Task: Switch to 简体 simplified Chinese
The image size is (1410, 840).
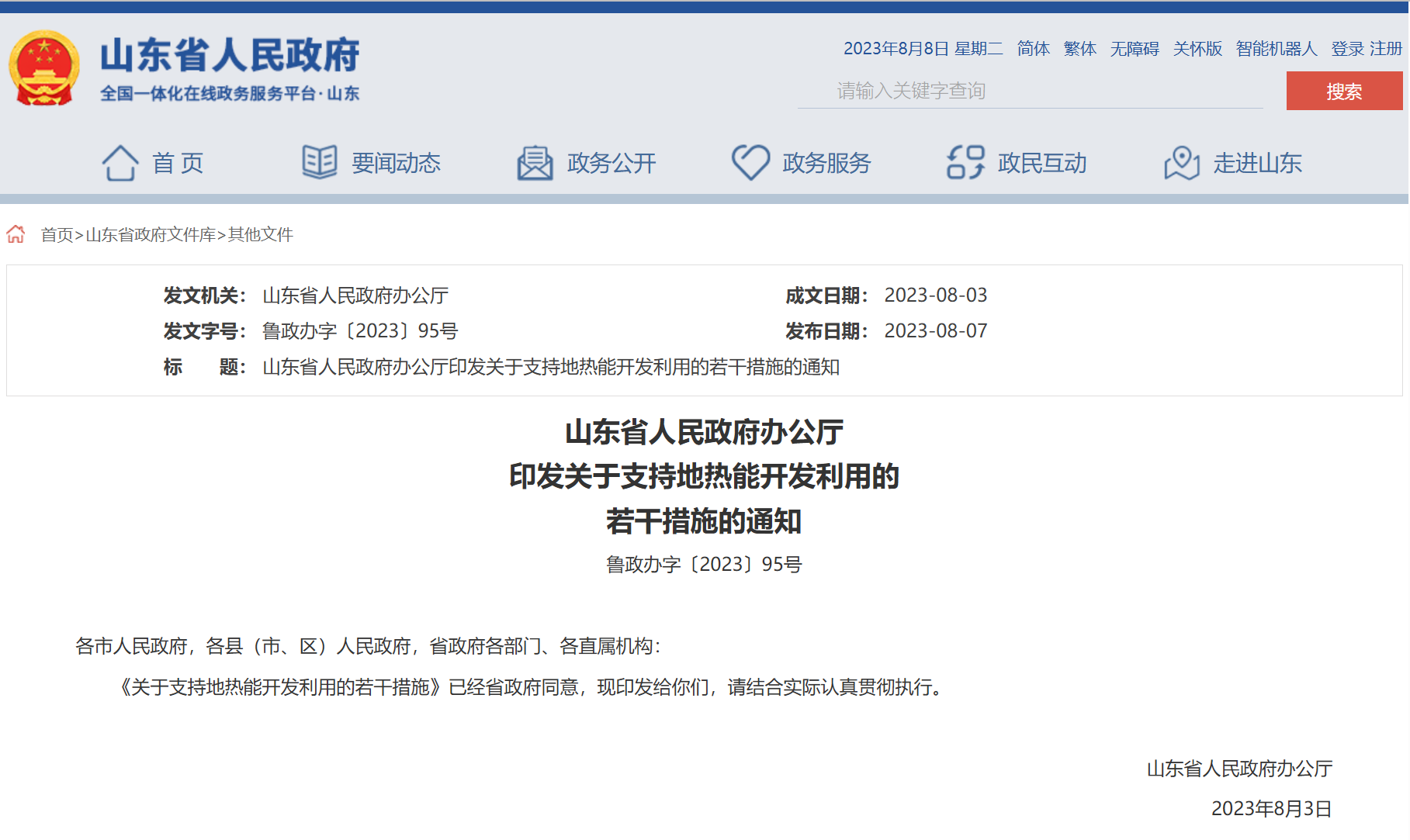Action: (x=1034, y=49)
